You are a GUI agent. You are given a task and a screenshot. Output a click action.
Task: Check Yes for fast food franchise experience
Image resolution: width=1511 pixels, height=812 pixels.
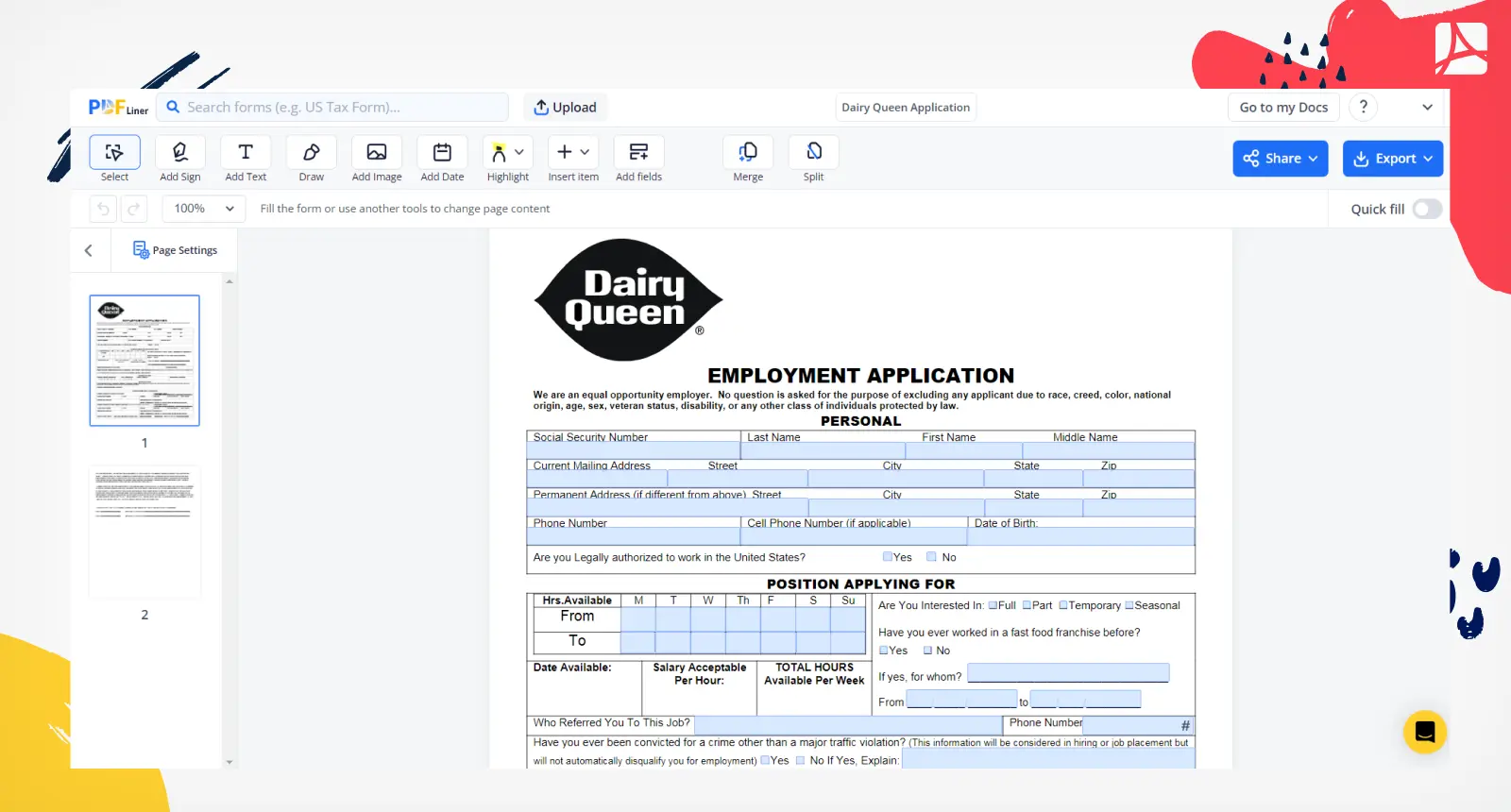pyautogui.click(x=884, y=651)
